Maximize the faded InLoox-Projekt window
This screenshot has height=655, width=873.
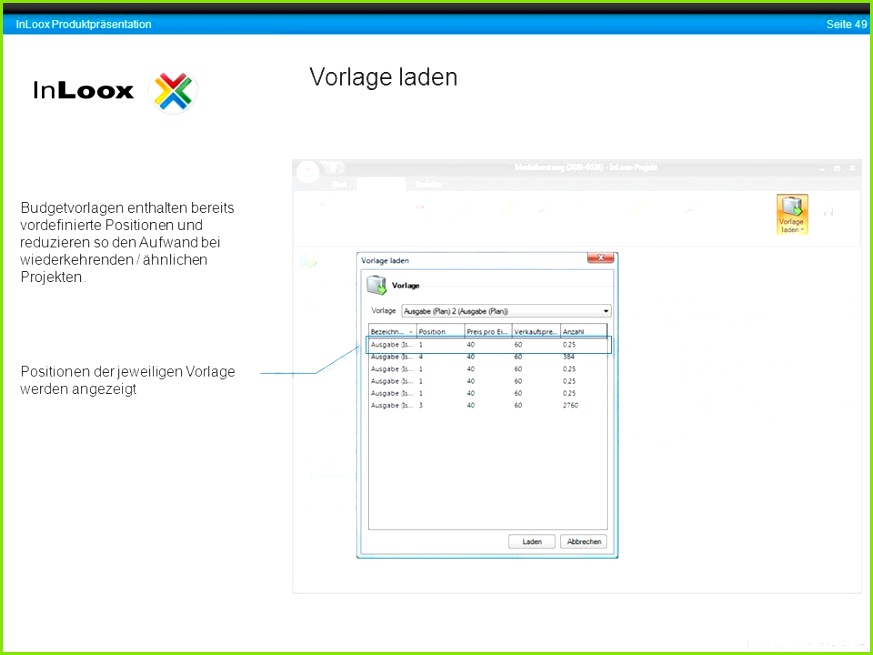pos(837,168)
